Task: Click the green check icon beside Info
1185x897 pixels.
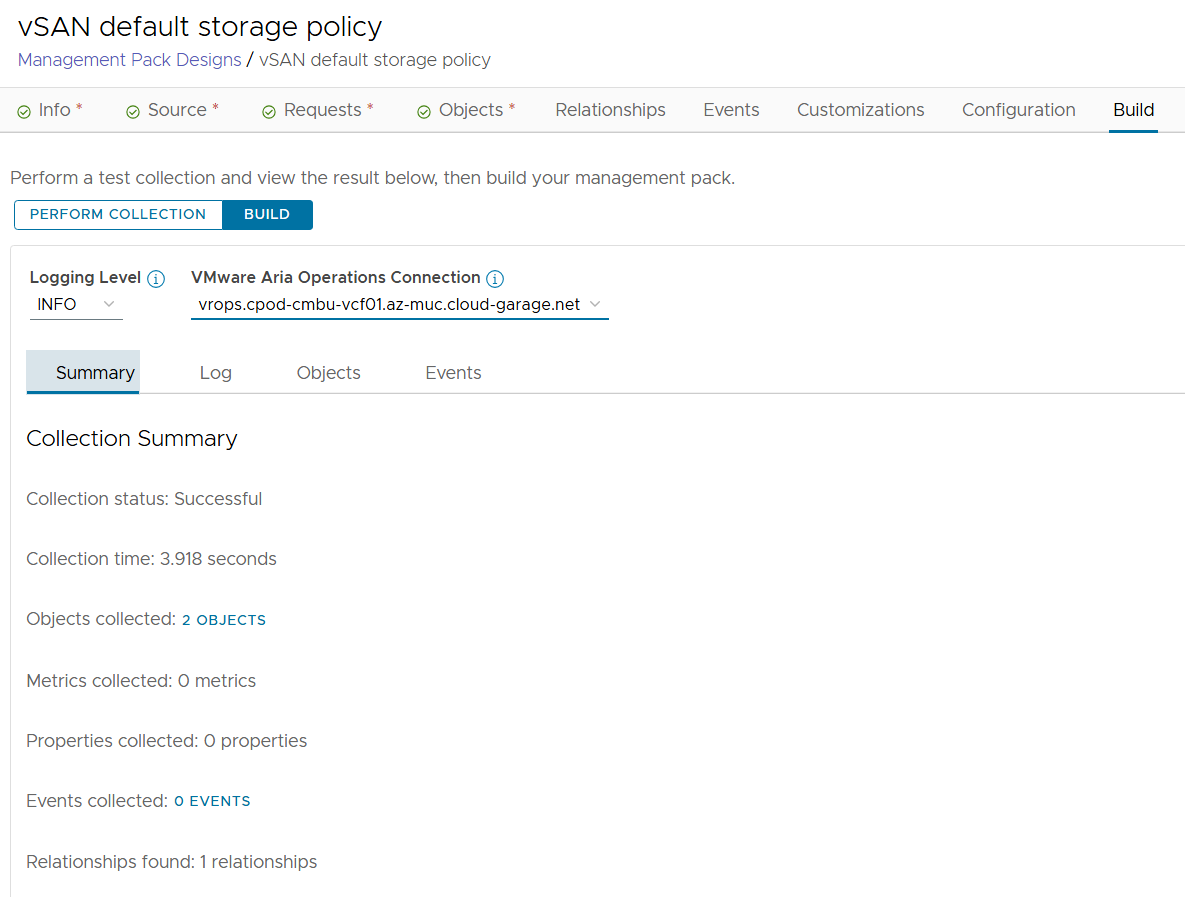Action: click(x=24, y=112)
